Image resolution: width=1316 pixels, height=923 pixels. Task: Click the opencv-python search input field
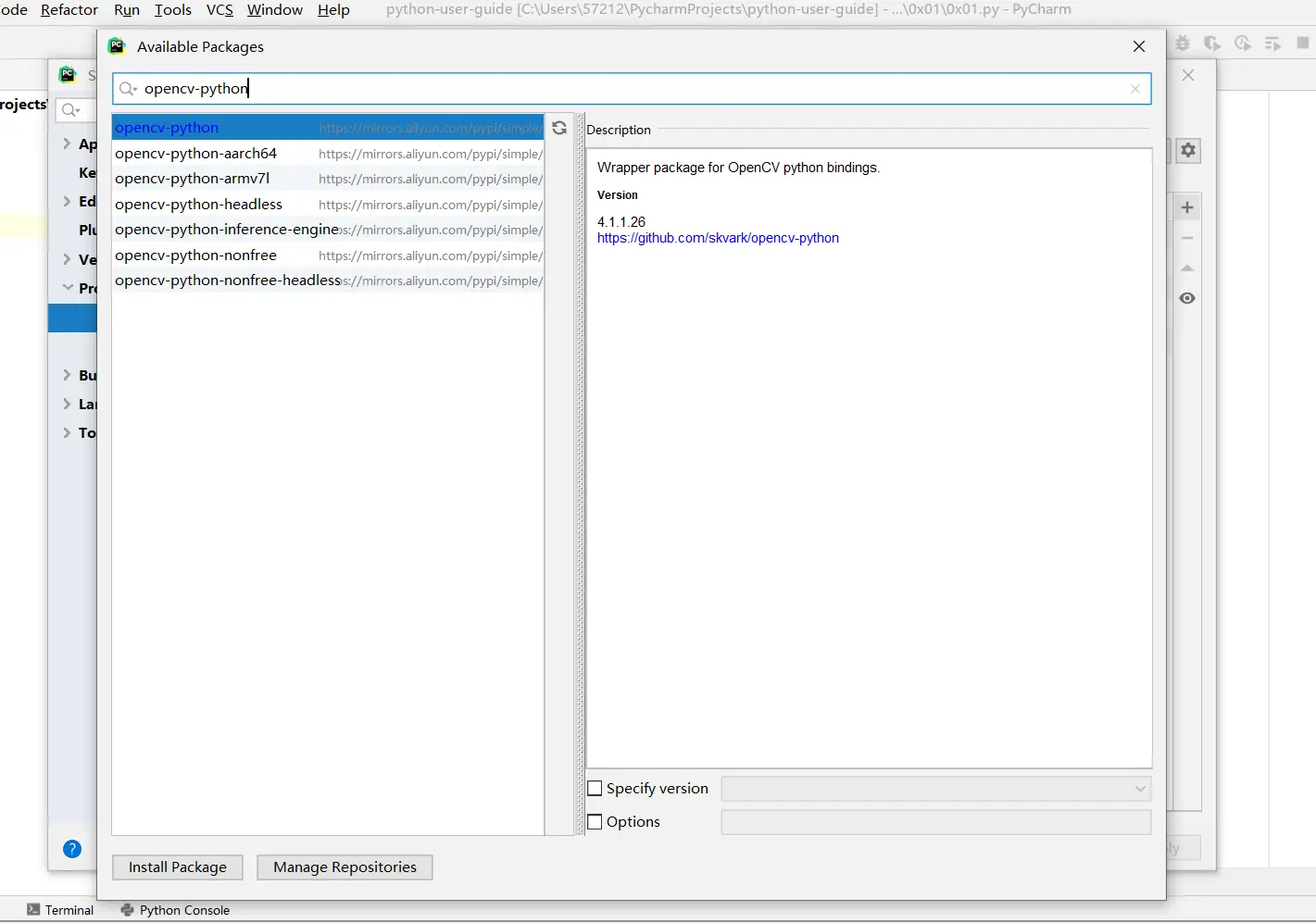click(x=632, y=89)
